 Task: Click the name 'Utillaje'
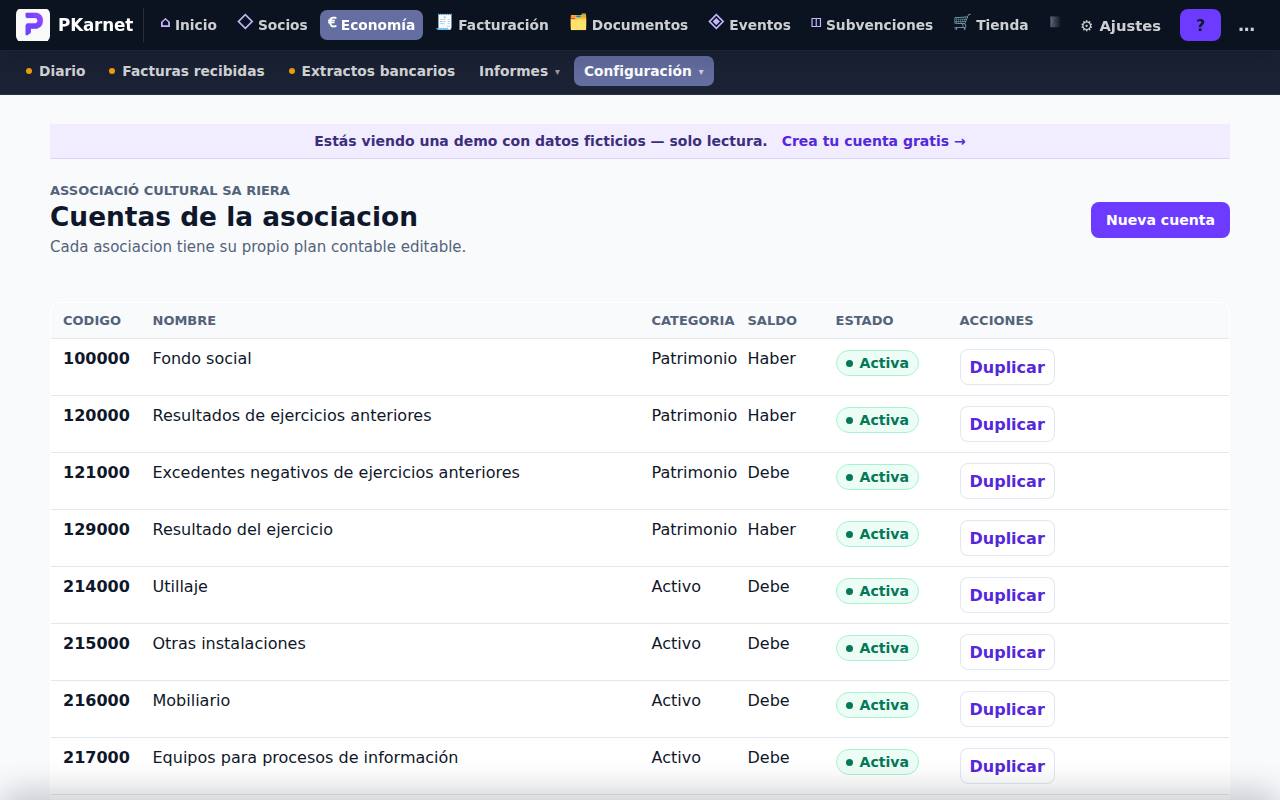point(180,586)
